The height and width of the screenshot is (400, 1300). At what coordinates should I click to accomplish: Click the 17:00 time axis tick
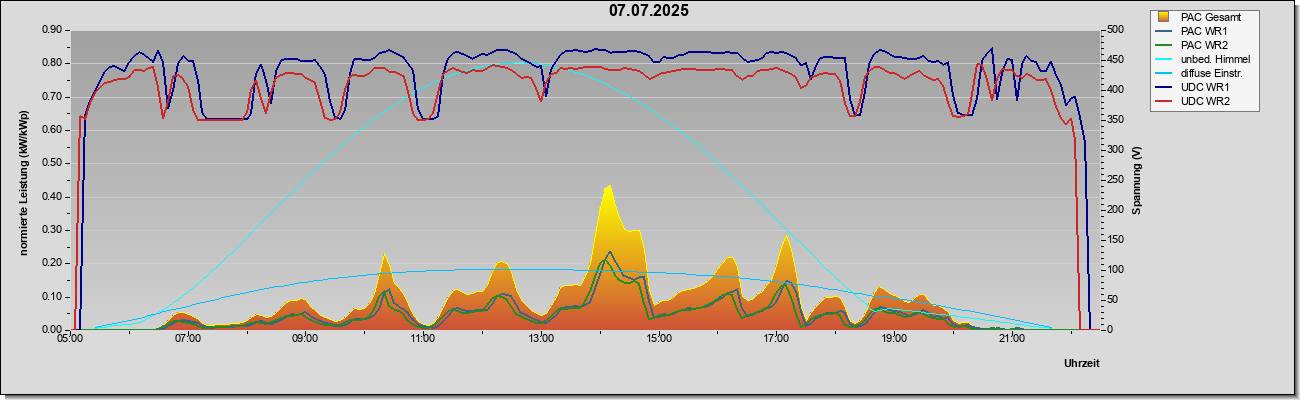coord(777,340)
